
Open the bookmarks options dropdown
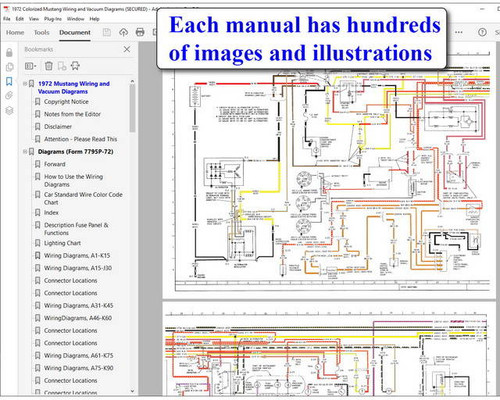pyautogui.click(x=31, y=66)
